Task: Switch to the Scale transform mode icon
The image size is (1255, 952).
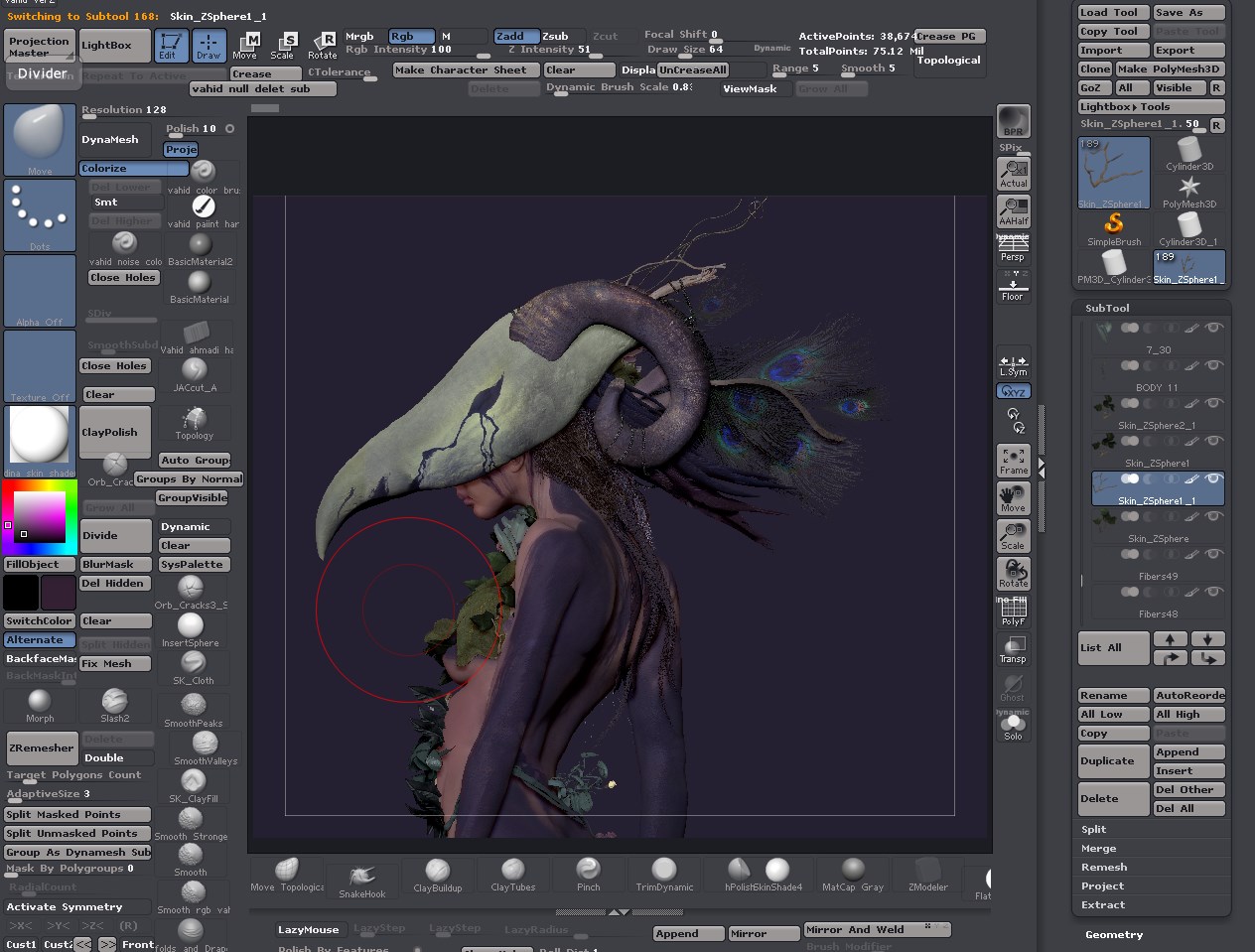Action: click(283, 46)
